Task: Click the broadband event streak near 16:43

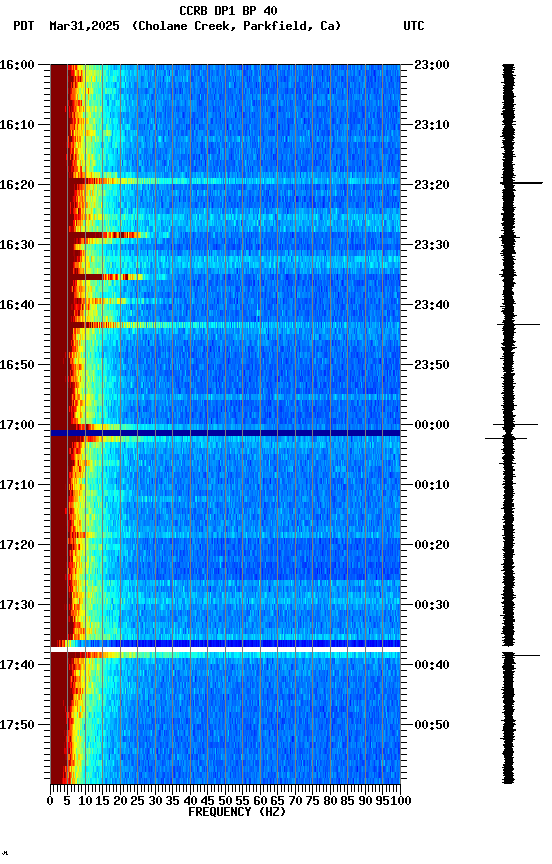Action: [225, 325]
